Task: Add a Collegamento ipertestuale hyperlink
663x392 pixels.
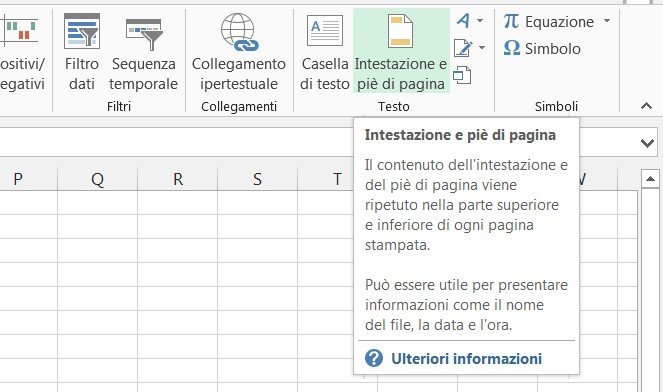Action: tap(238, 52)
